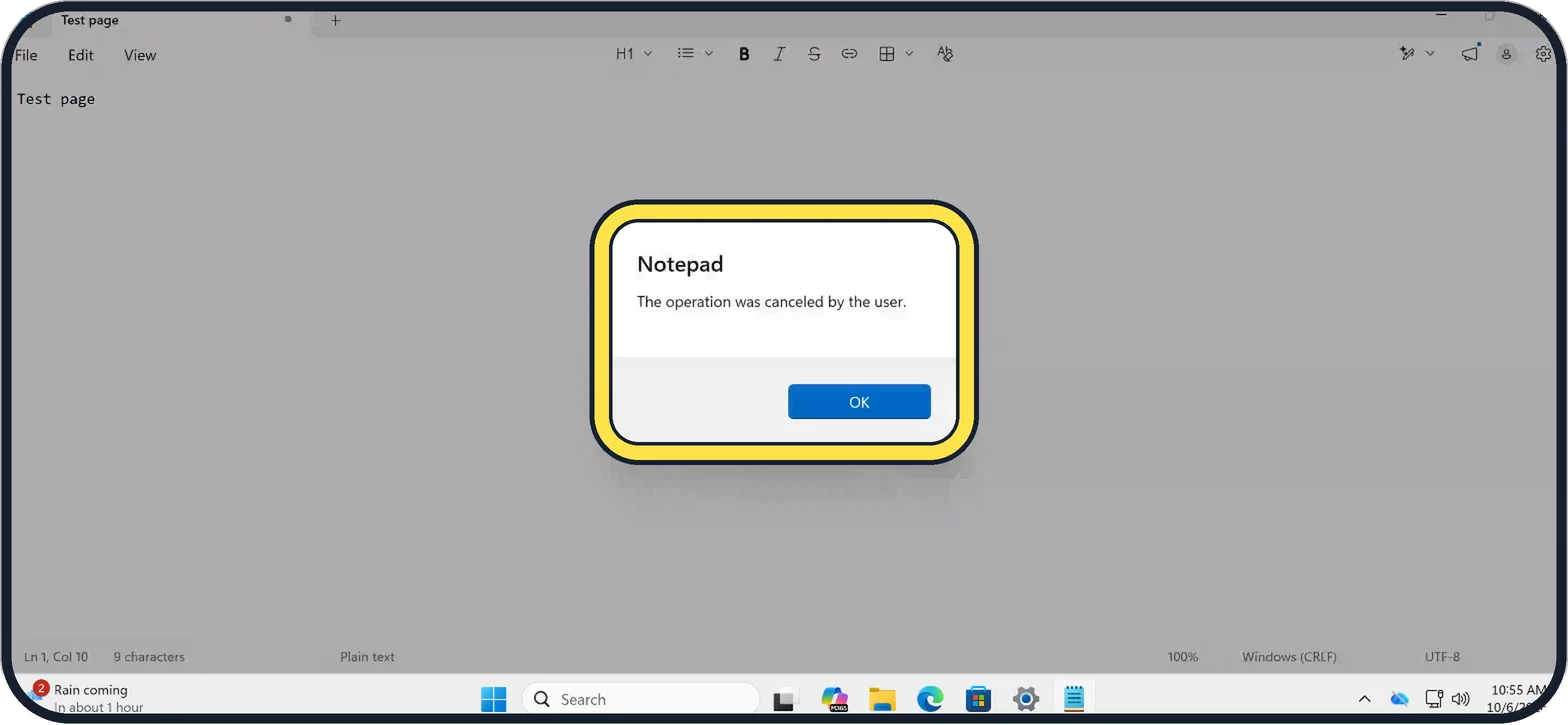Click the taskbar Search box
This screenshot has width=1568, height=725.
click(x=641, y=699)
